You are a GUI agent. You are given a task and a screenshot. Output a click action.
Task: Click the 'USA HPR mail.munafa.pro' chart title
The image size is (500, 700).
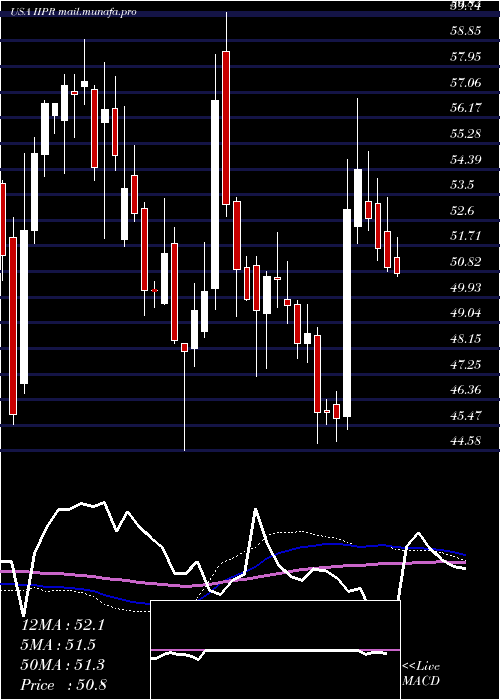[74, 12]
